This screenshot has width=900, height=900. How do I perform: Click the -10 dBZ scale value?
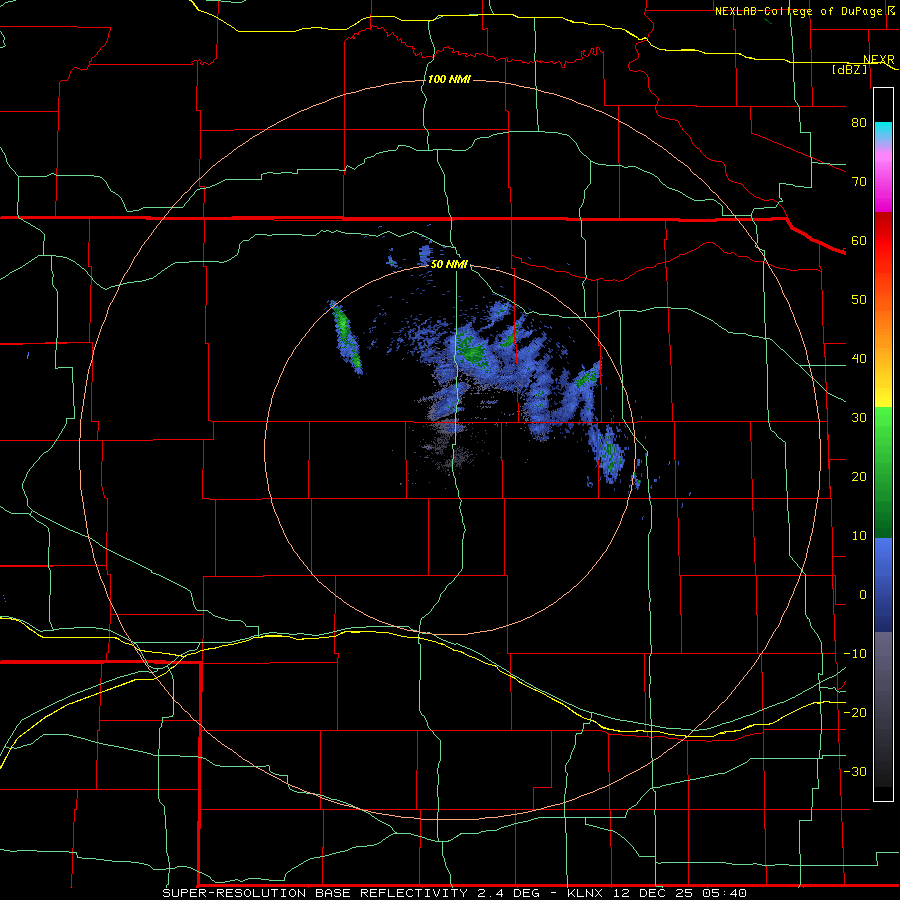point(855,654)
